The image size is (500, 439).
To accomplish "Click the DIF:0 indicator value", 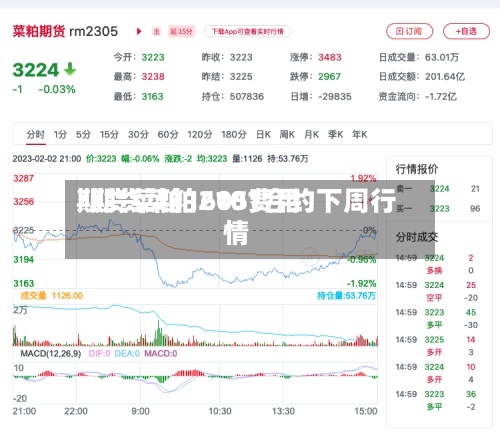I will [99, 354].
